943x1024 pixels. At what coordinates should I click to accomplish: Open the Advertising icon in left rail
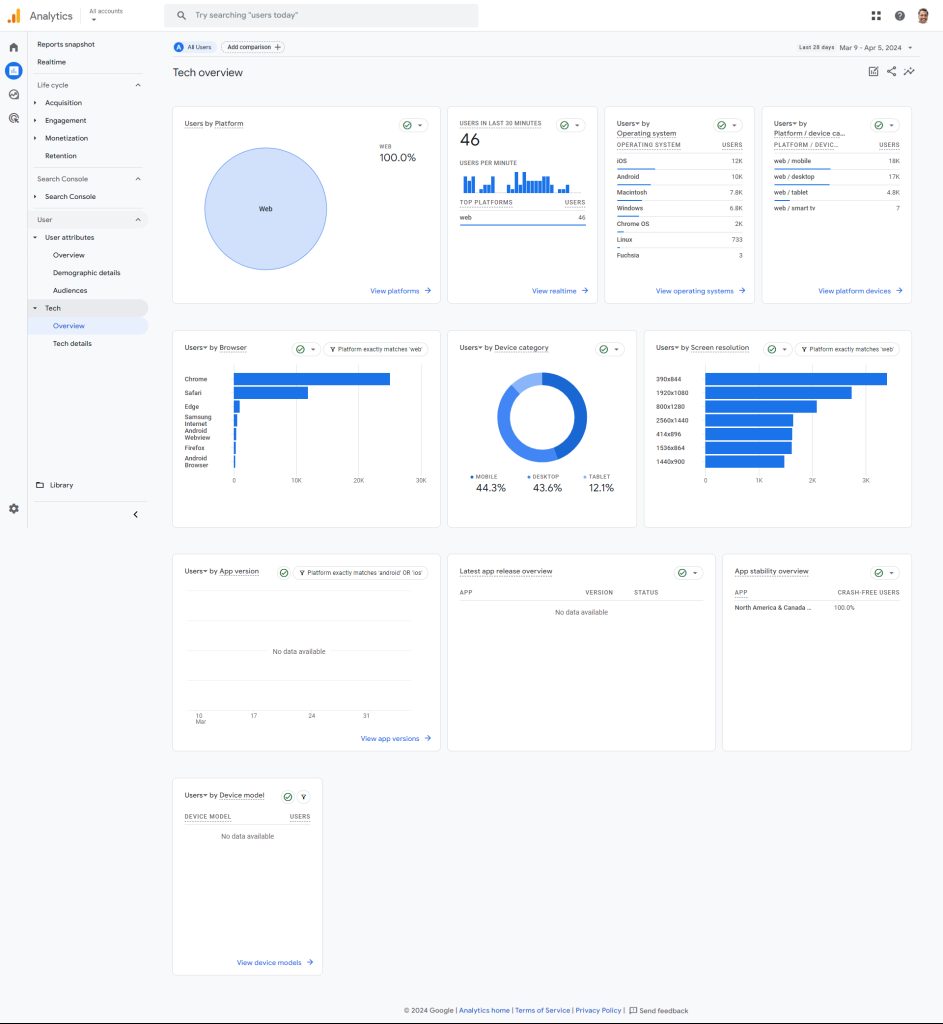(14, 118)
